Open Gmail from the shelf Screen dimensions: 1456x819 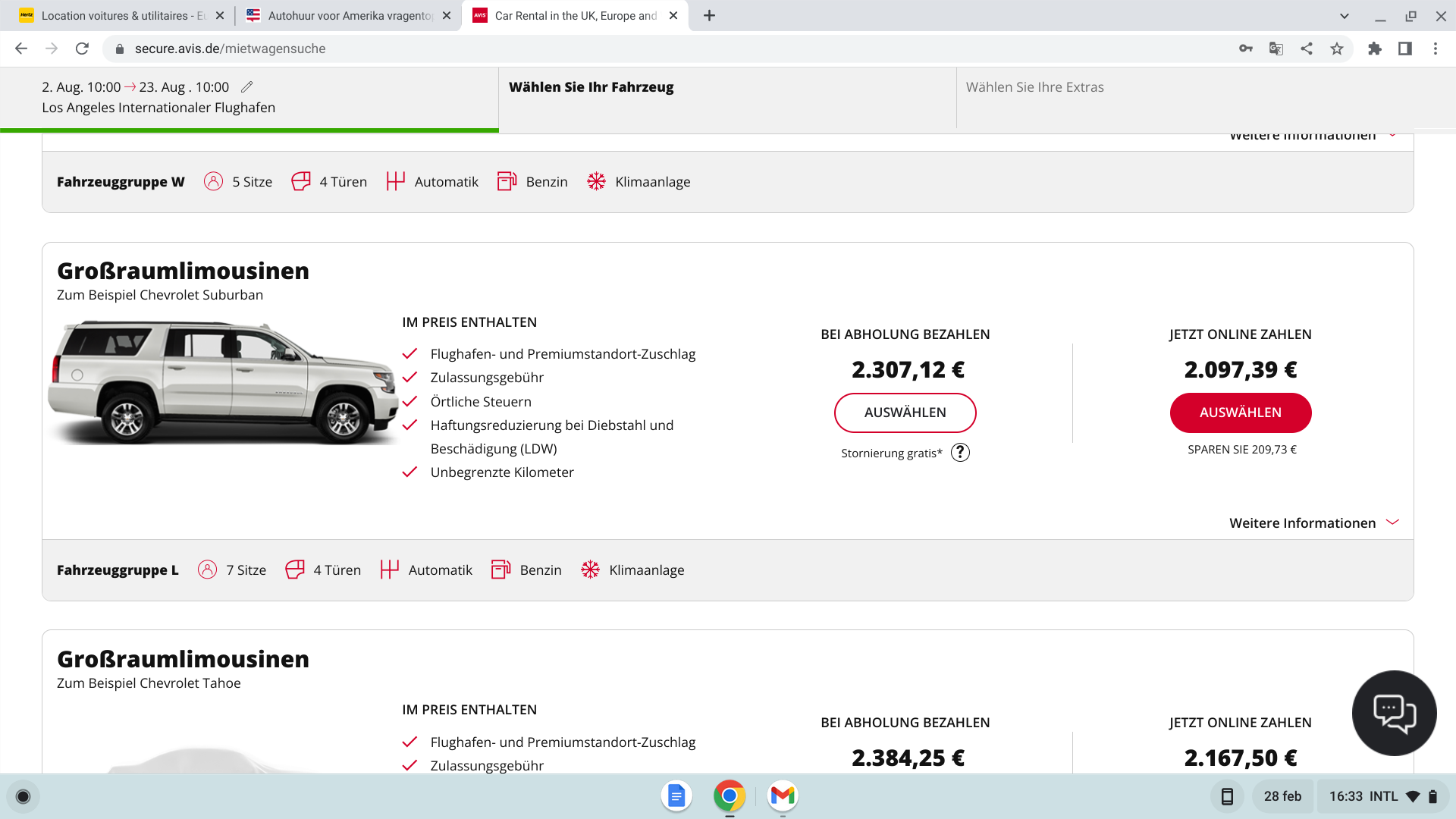(x=782, y=795)
